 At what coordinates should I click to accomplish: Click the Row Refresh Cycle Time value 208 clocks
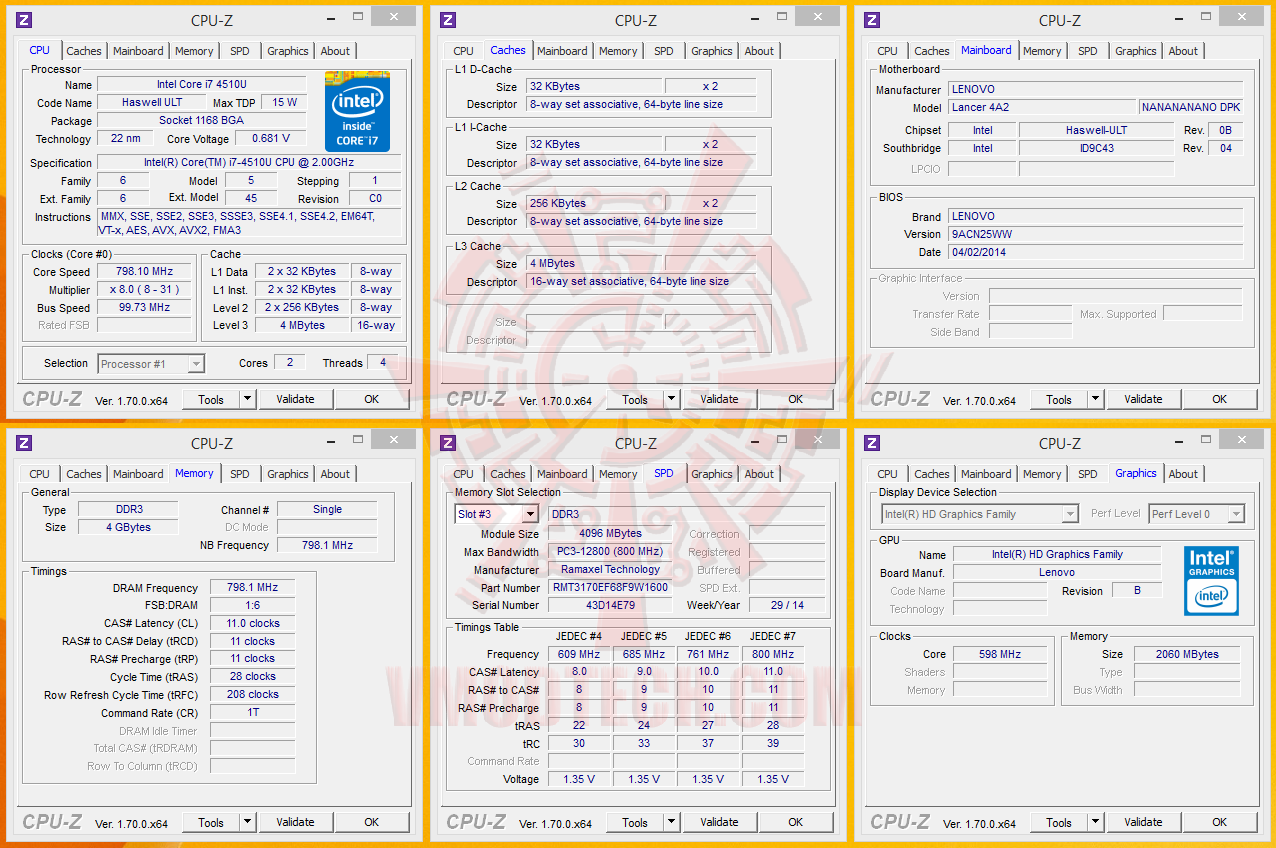252,694
